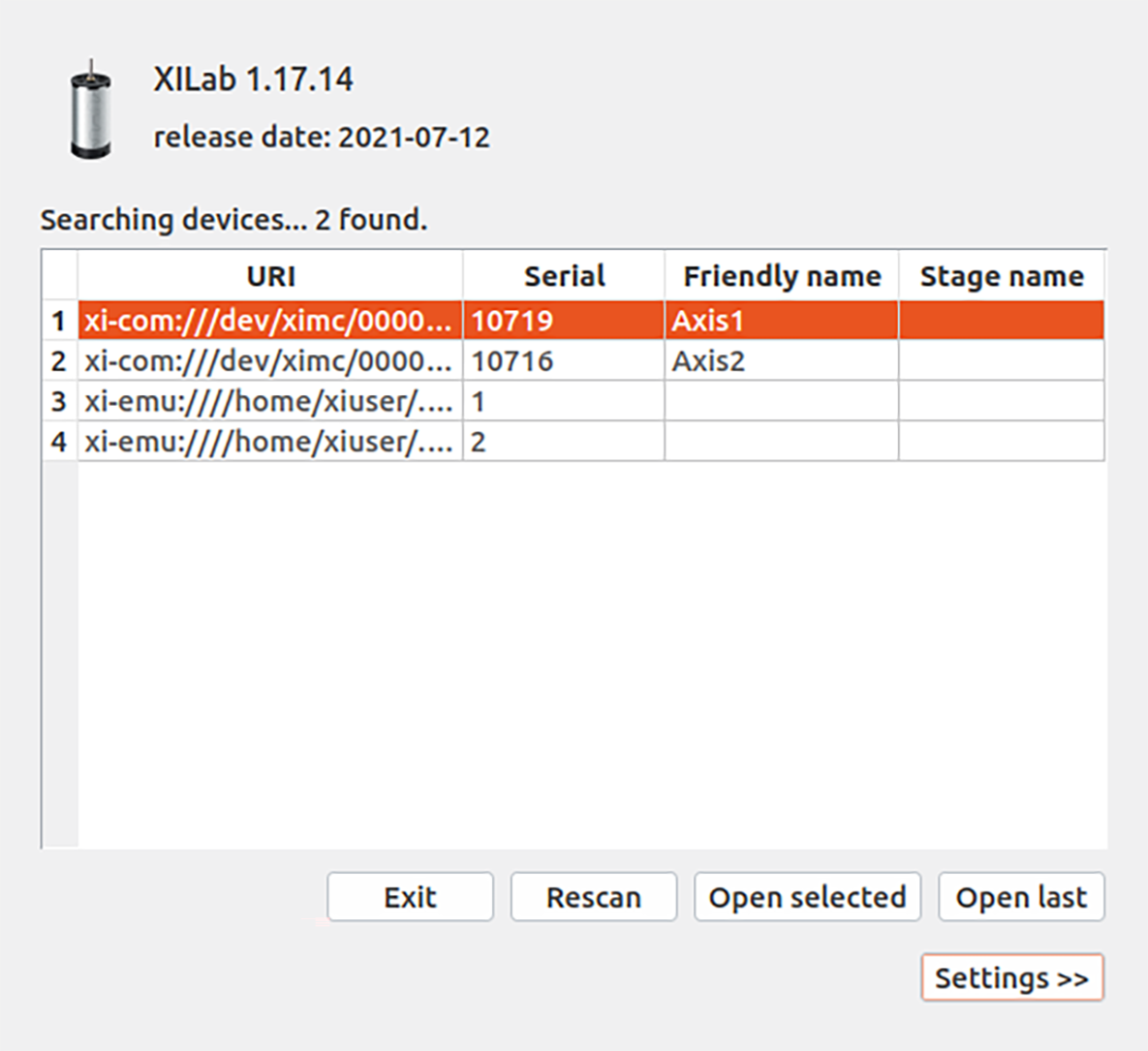Click the Stage name column header
This screenshot has height=1051, width=1148.
point(1002,276)
